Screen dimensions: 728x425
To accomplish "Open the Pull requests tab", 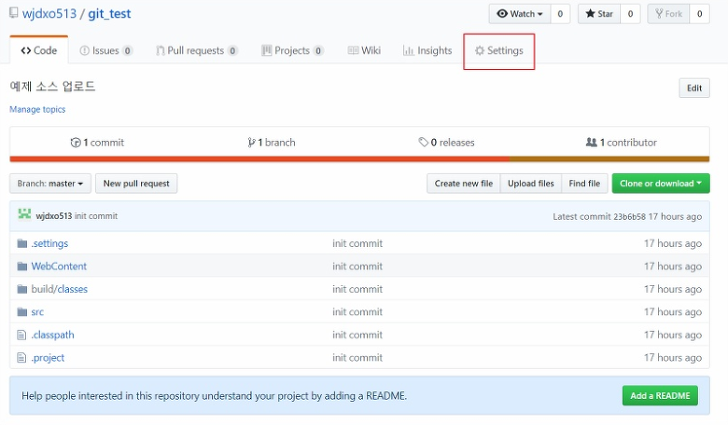I will [197, 51].
